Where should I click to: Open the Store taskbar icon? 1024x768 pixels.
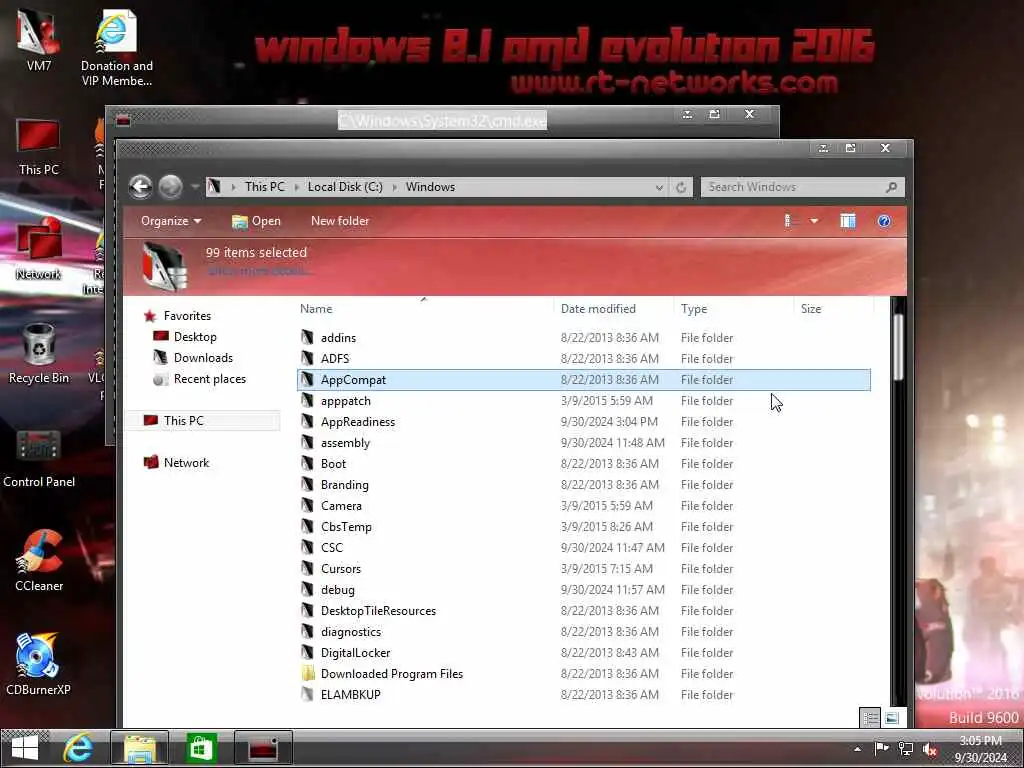(x=200, y=748)
